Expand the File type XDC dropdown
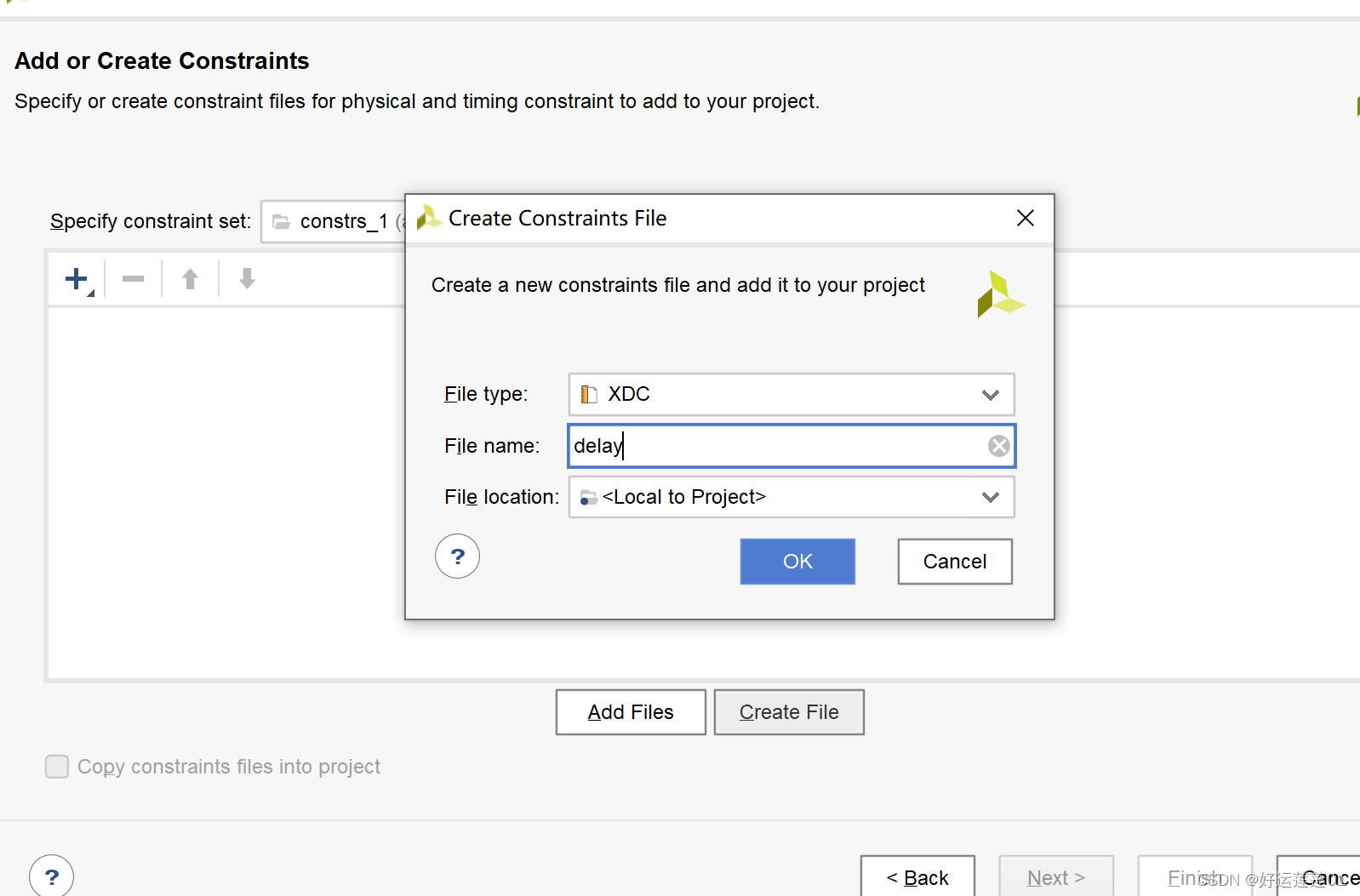This screenshot has height=896, width=1360. click(x=990, y=395)
